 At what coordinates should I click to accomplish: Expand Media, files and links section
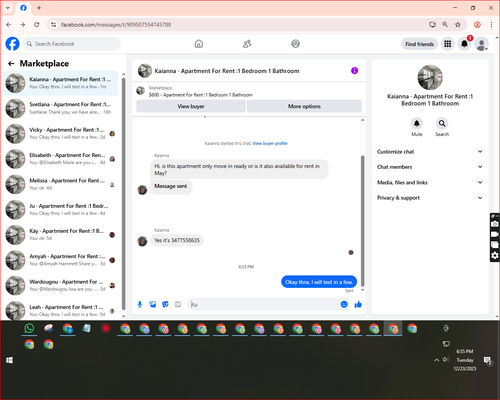pos(430,182)
